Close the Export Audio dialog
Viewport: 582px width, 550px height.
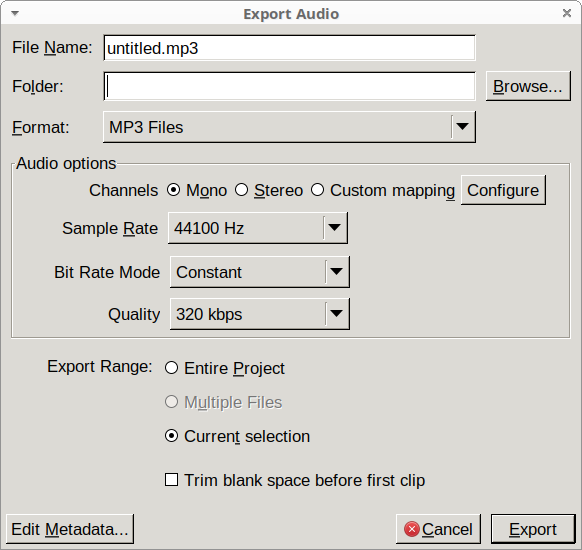pyautogui.click(x=566, y=13)
